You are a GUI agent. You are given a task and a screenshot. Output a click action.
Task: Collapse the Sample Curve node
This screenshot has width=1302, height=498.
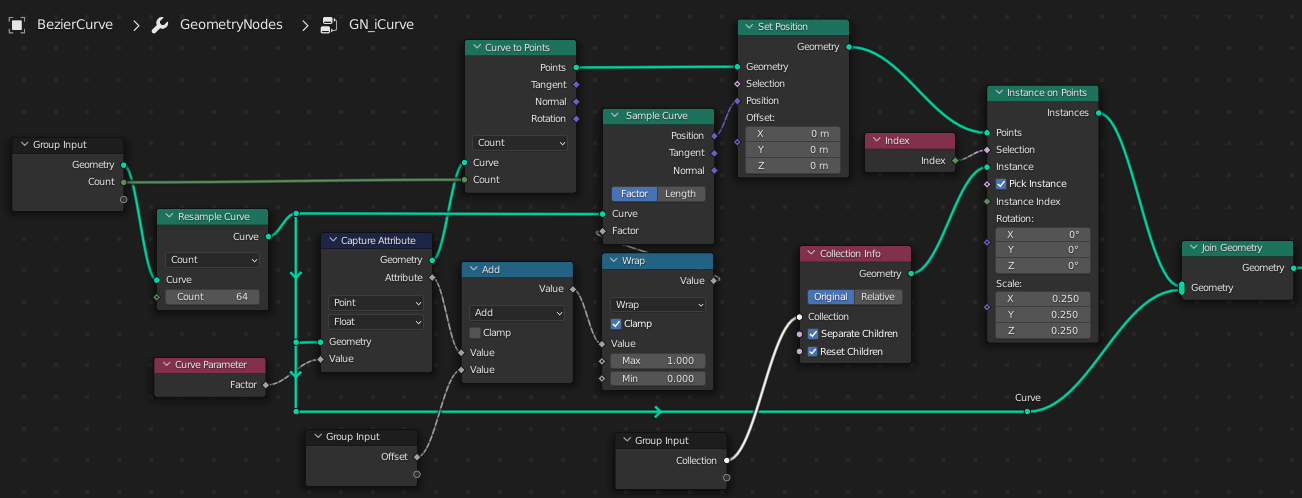614,116
